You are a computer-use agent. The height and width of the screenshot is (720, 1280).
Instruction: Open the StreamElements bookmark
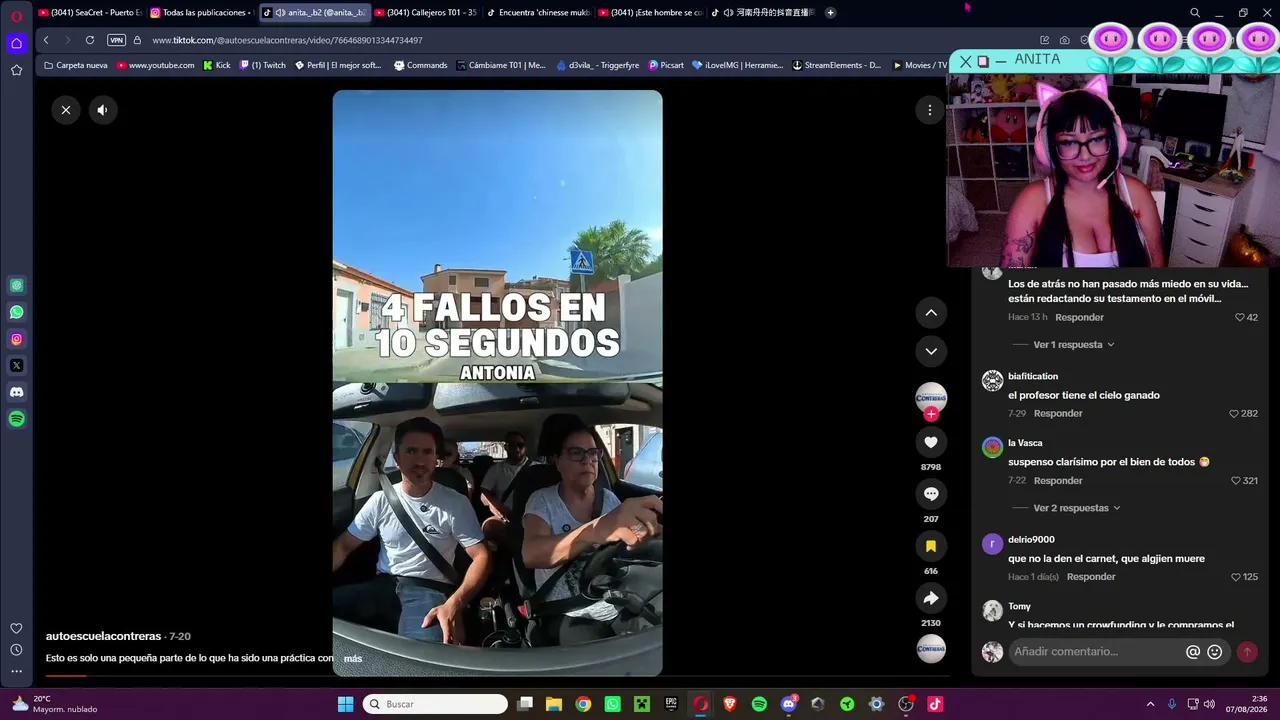point(837,65)
